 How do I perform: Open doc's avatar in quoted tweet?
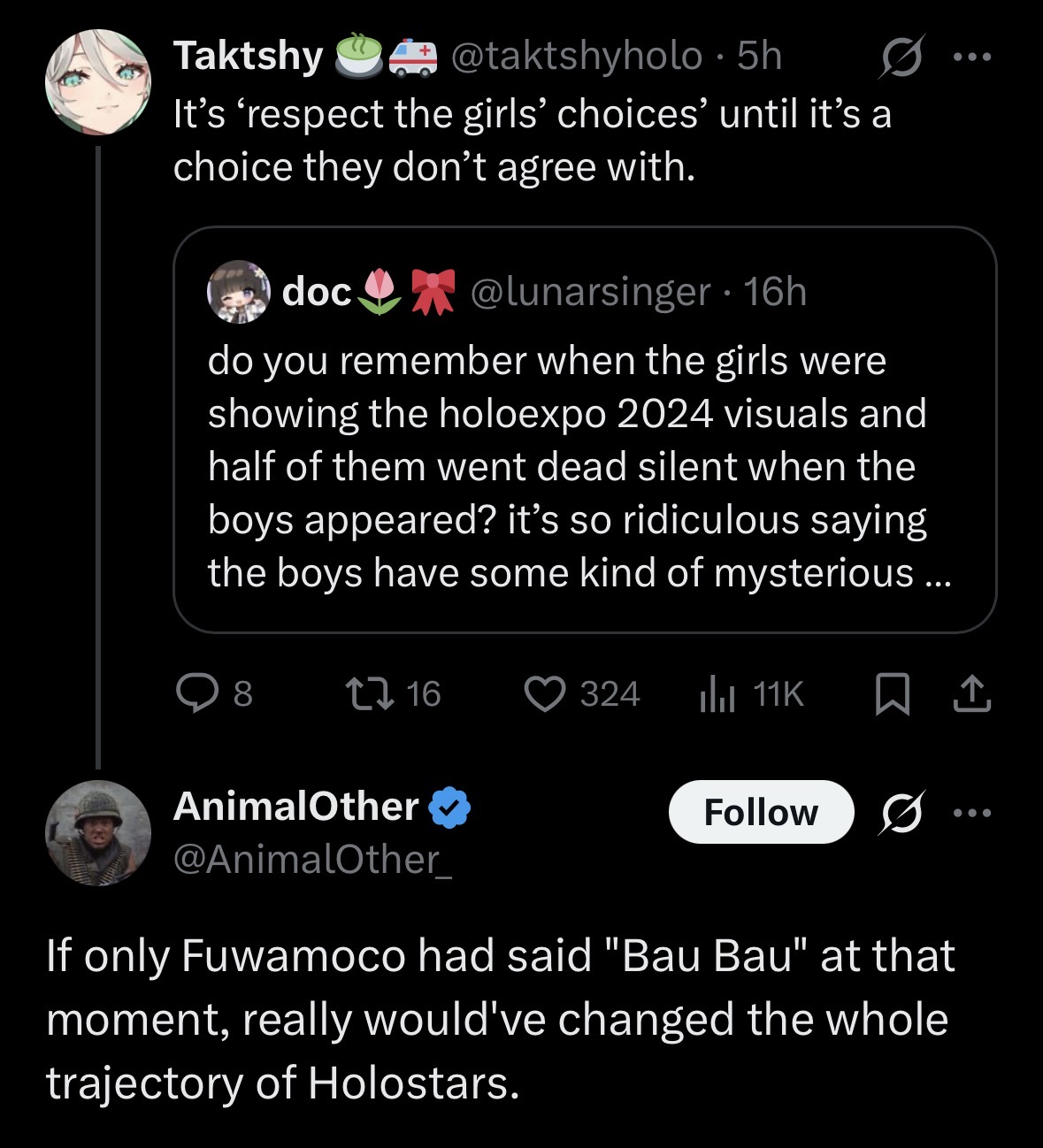[x=238, y=291]
